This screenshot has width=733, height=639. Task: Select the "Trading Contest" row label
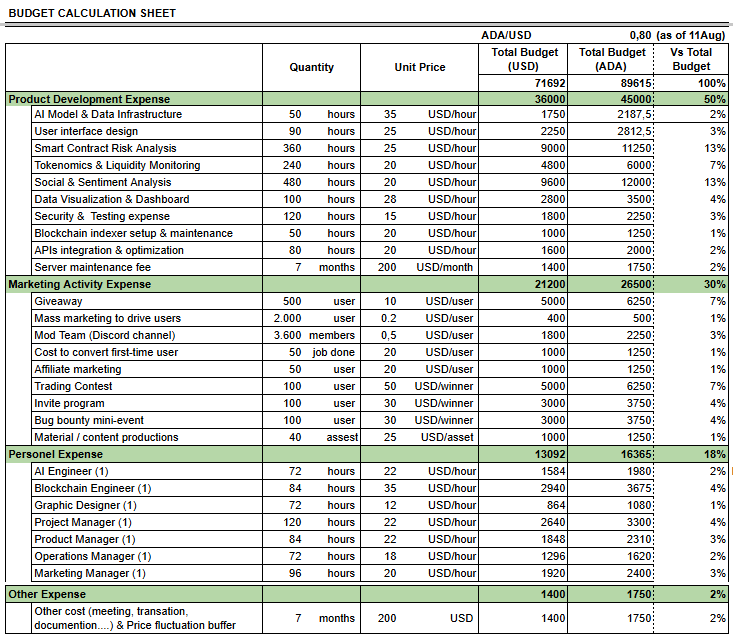[74, 386]
